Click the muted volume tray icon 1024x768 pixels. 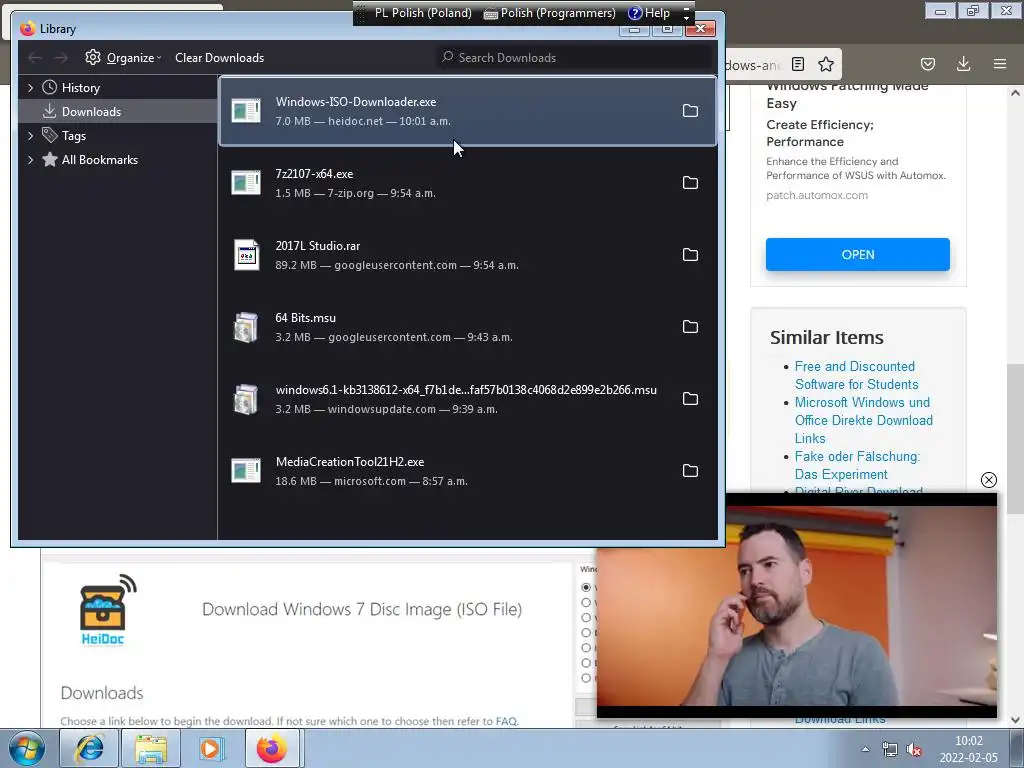click(x=914, y=749)
